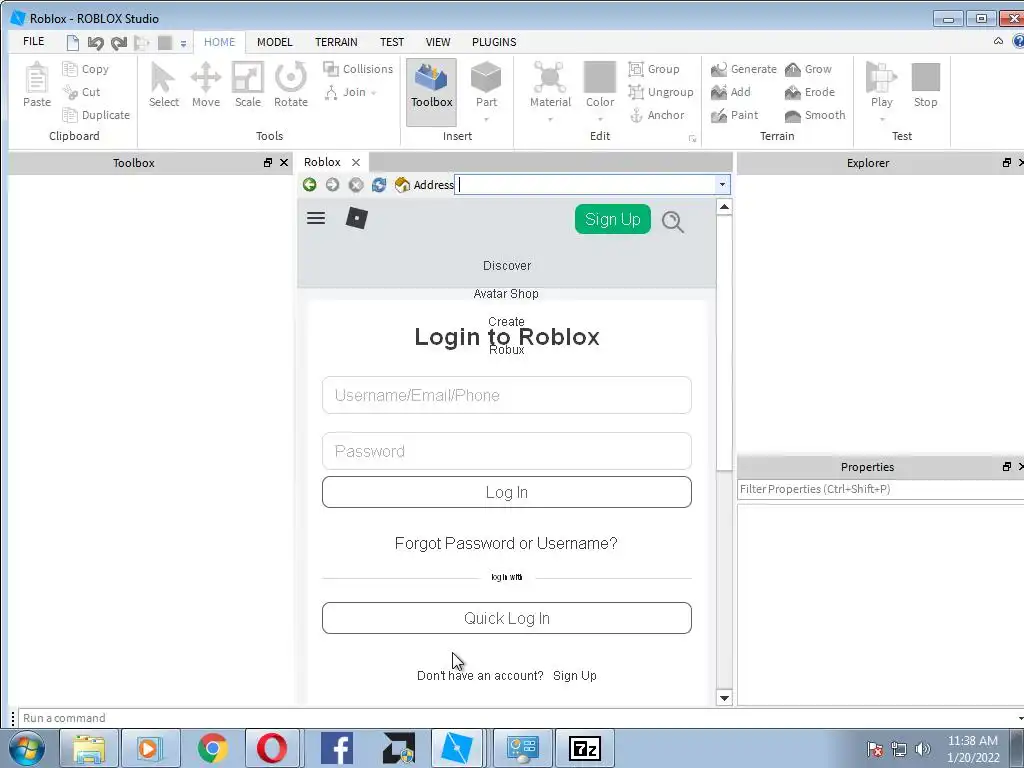Click the Password field
Screen dimensions: 1024x768
[507, 451]
